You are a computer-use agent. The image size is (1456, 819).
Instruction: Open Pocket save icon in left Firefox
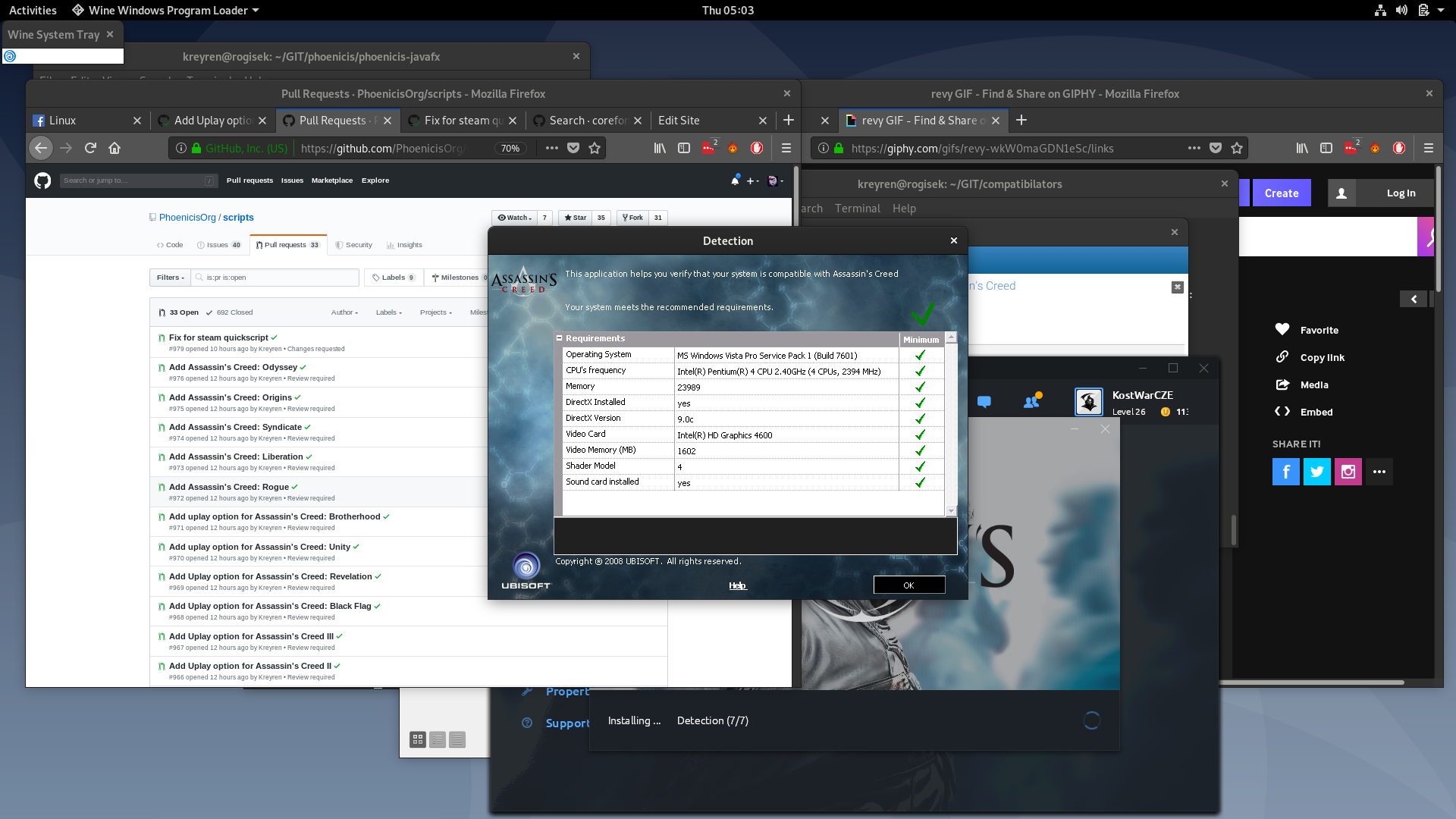[573, 148]
